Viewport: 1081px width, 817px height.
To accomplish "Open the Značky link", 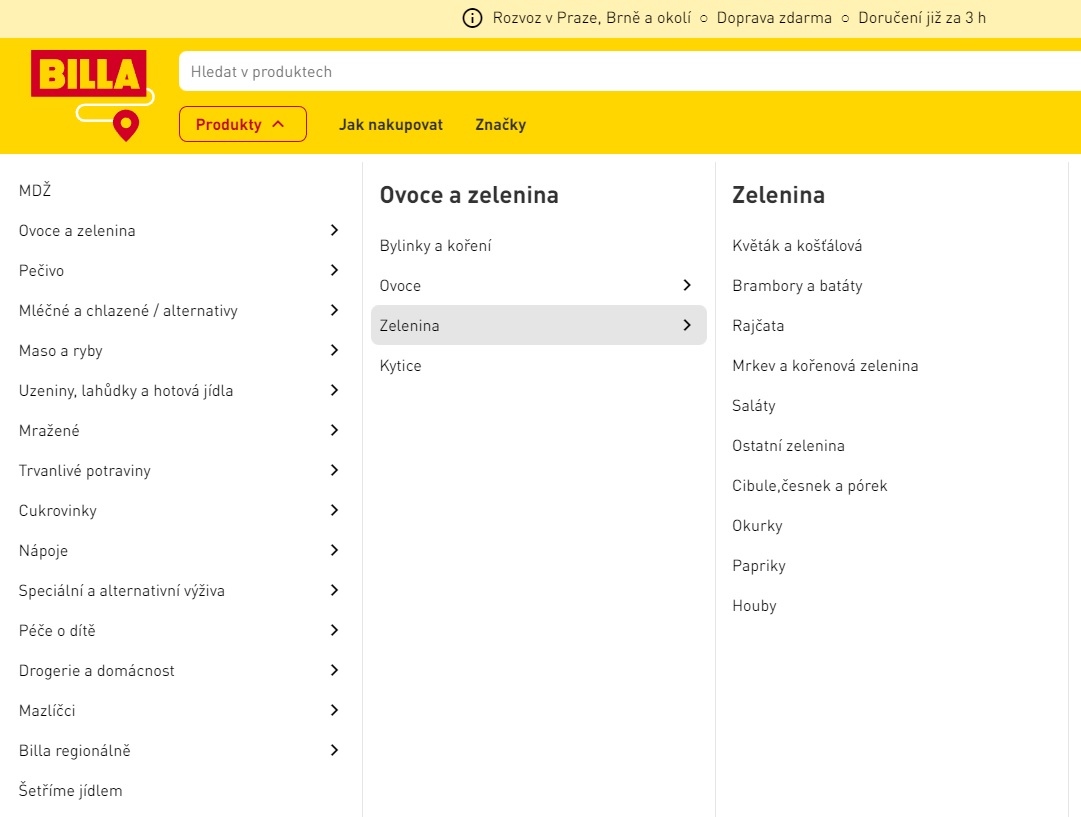I will click(501, 125).
